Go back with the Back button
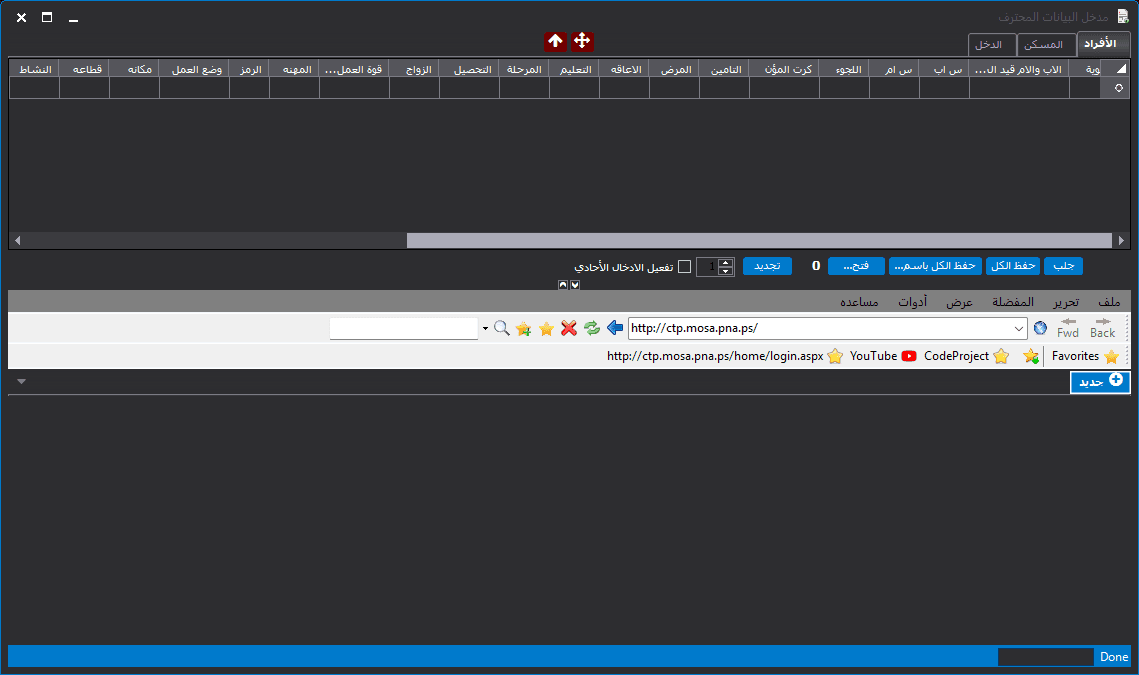The image size is (1139, 675). click(1103, 328)
